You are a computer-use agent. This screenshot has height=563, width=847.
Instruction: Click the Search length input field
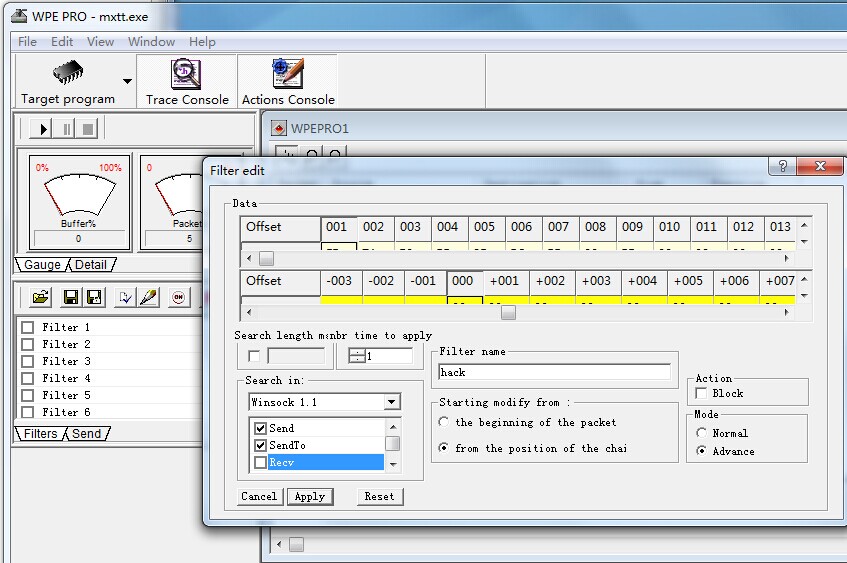point(296,356)
